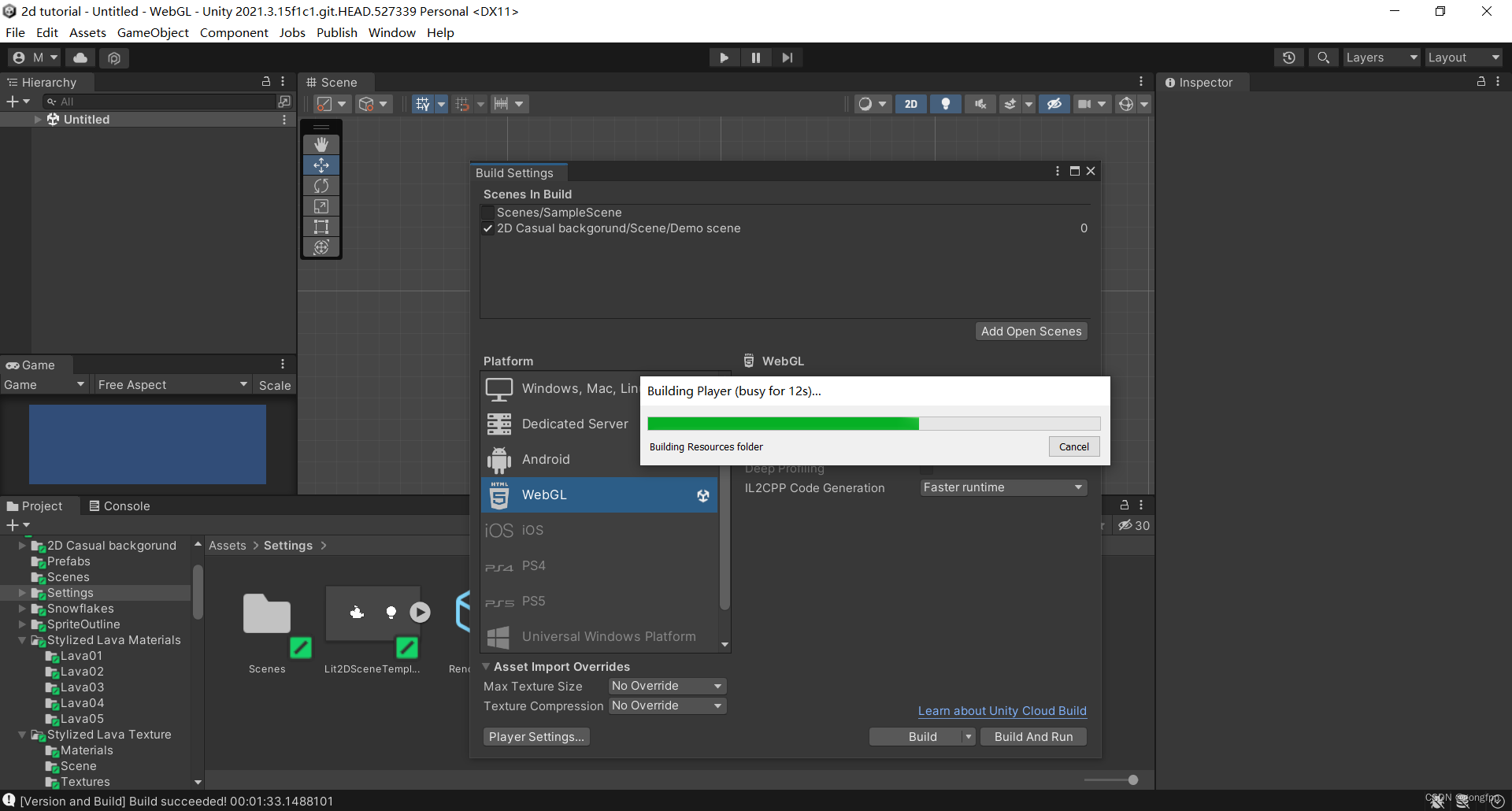Toggle scene audio mute

click(x=980, y=104)
